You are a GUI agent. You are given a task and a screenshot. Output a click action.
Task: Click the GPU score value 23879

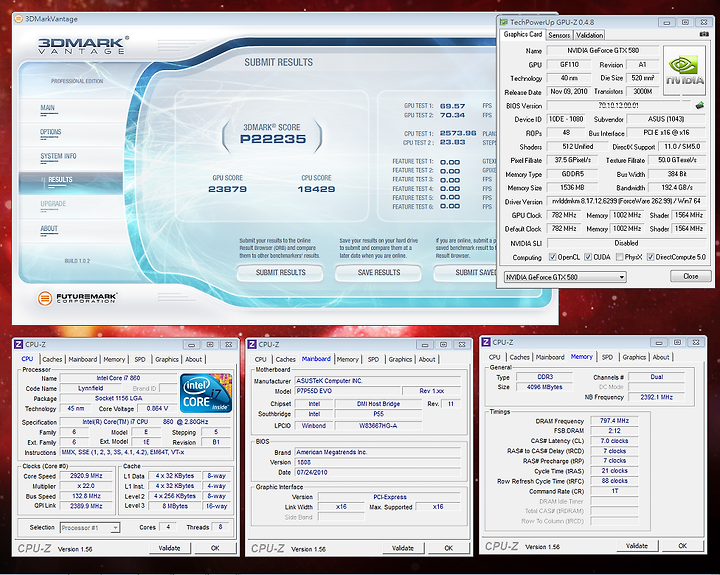(x=227, y=189)
